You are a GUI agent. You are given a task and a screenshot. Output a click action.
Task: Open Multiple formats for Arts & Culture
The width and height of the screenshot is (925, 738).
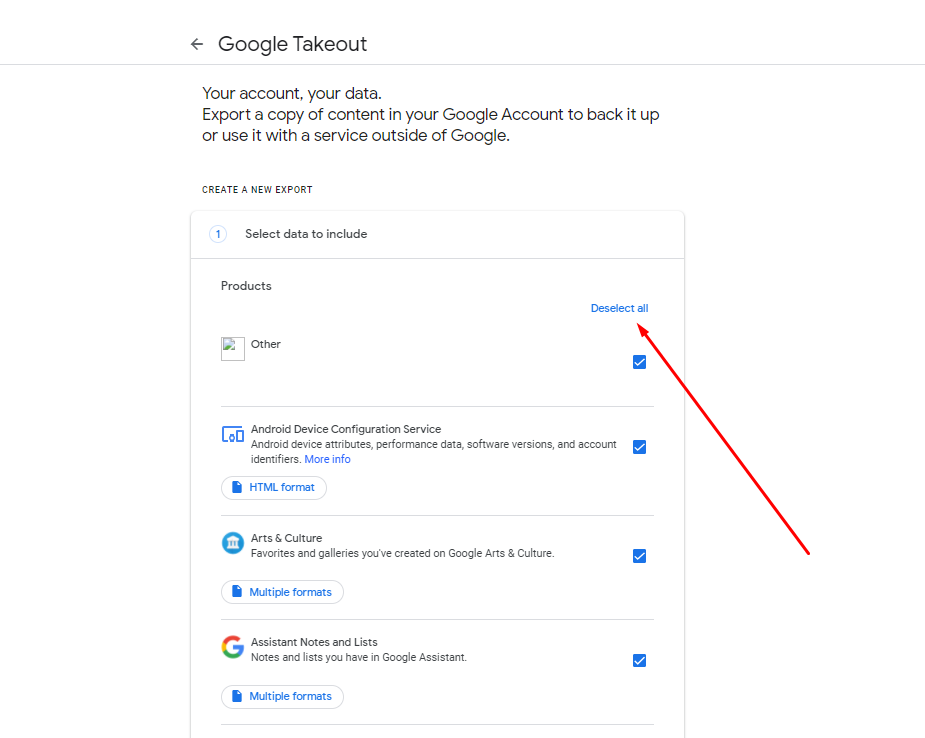point(283,592)
